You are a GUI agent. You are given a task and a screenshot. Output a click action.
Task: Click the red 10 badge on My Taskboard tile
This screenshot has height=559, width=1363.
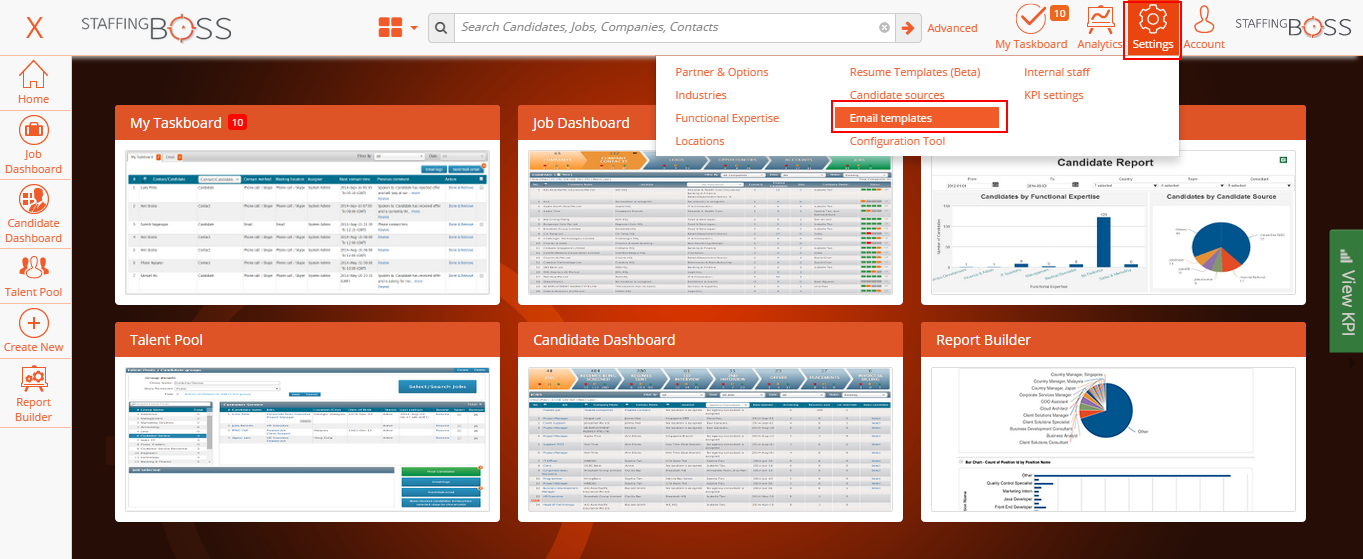(x=237, y=122)
